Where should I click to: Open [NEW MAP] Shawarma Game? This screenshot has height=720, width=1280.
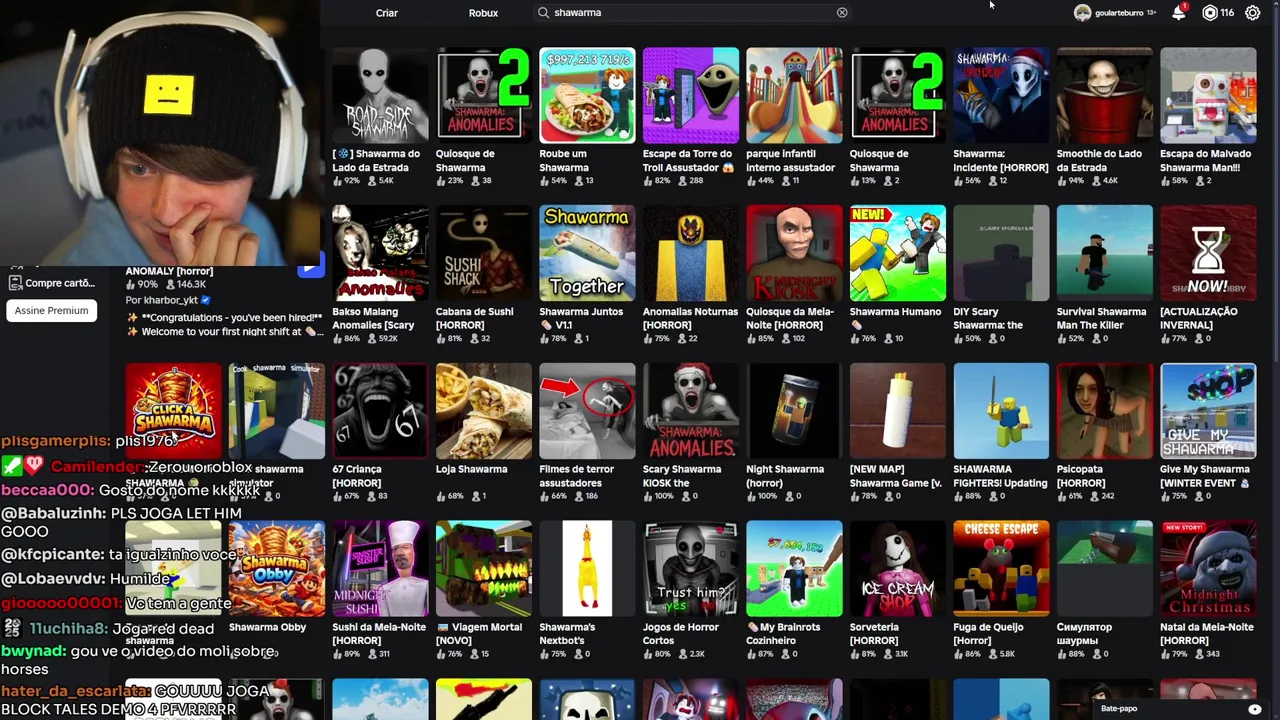tap(898, 411)
